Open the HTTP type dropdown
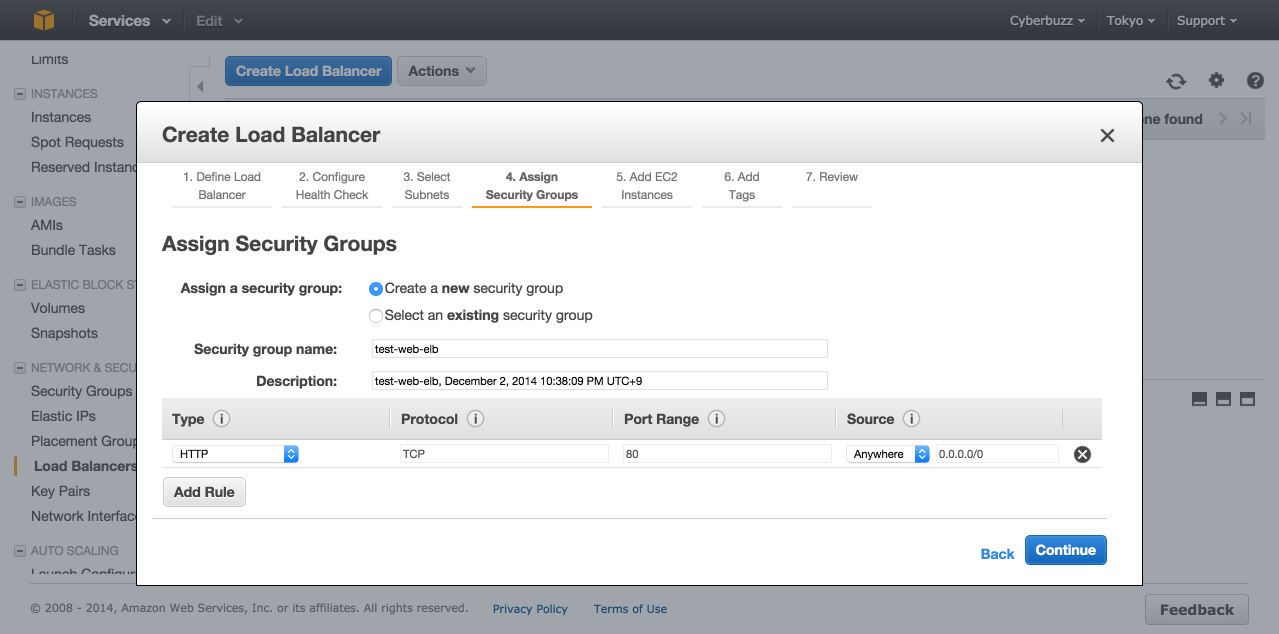 236,454
